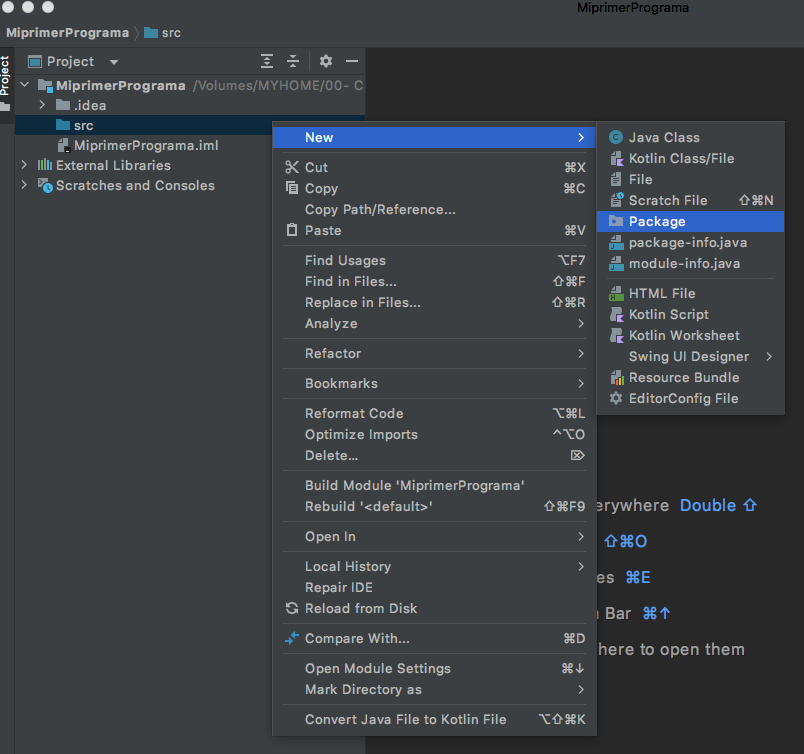Select Find Usages
804x754 pixels.
click(434, 261)
